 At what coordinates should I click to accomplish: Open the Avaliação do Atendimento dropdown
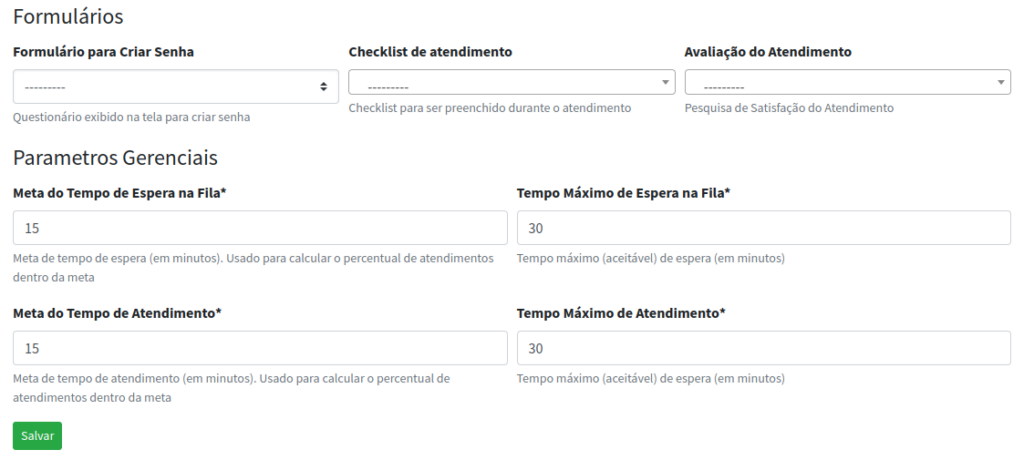[848, 82]
